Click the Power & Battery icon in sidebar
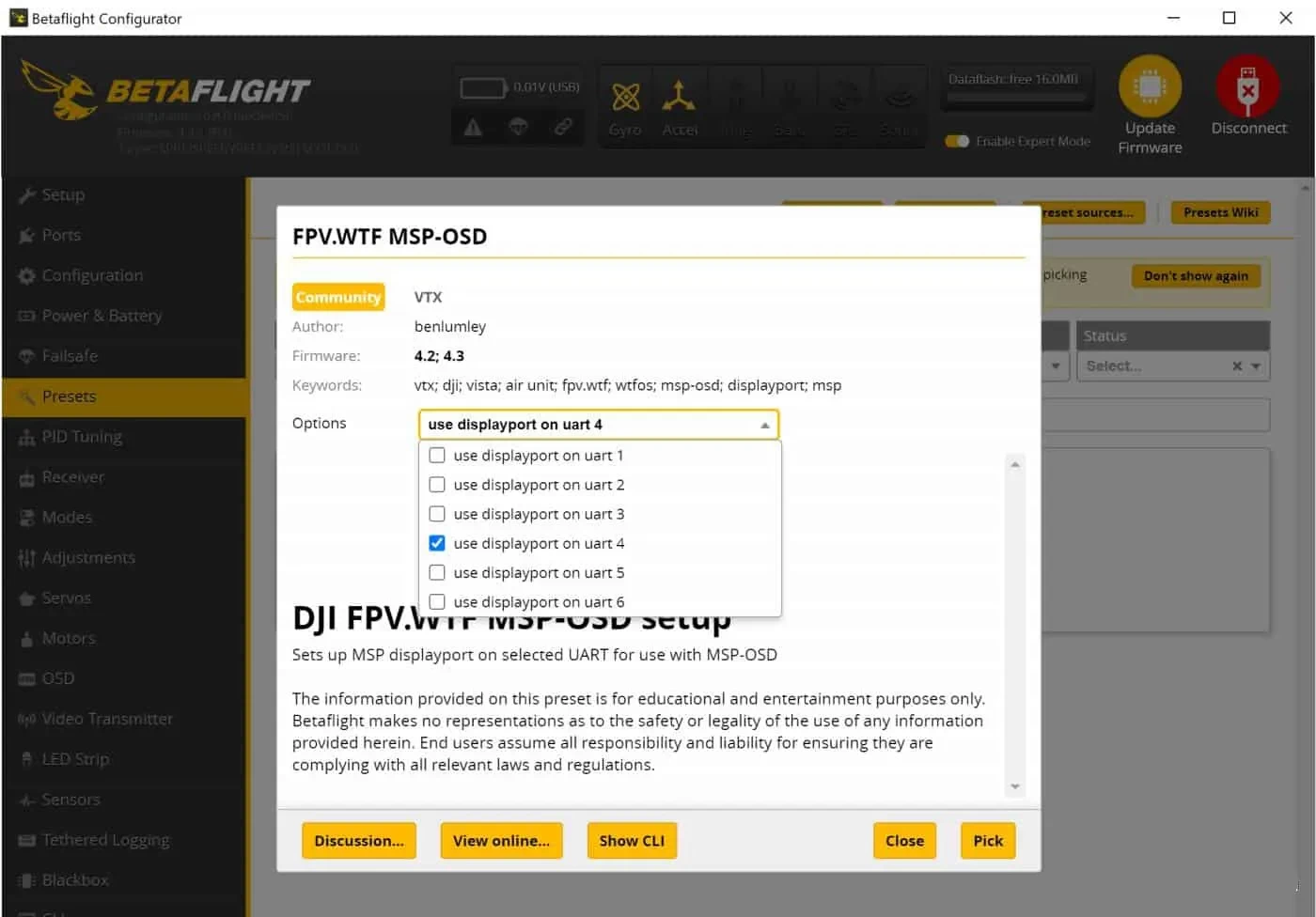 tap(27, 317)
